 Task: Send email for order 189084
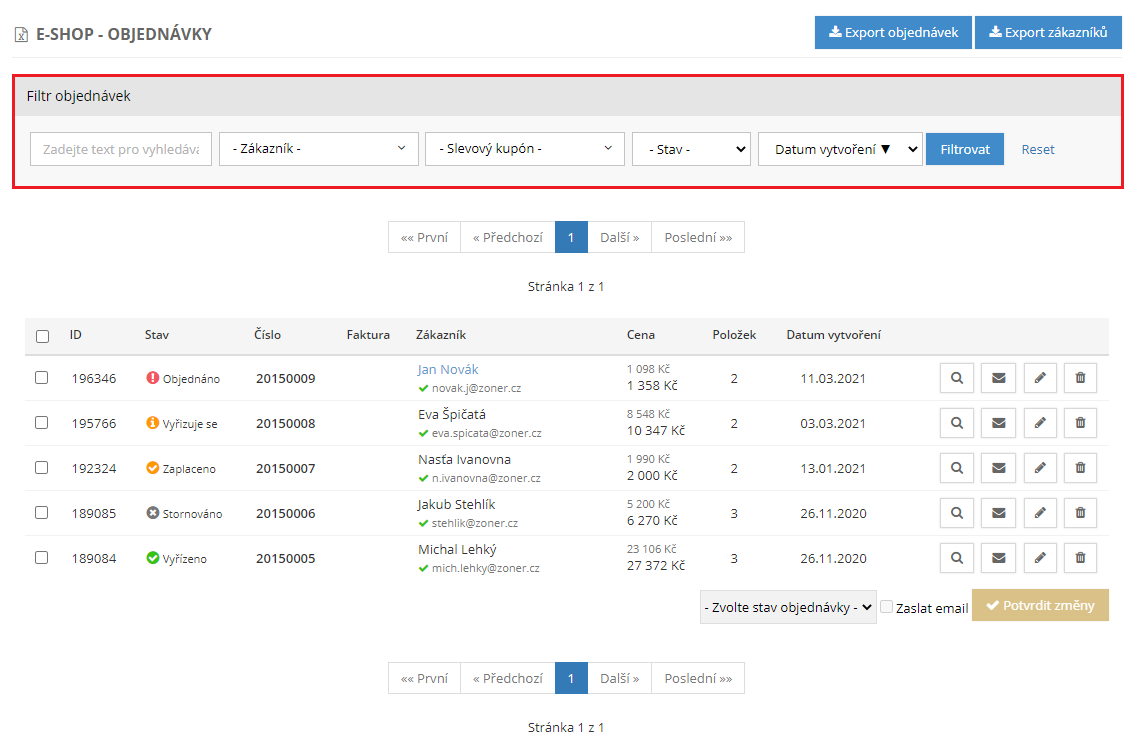[998, 558]
